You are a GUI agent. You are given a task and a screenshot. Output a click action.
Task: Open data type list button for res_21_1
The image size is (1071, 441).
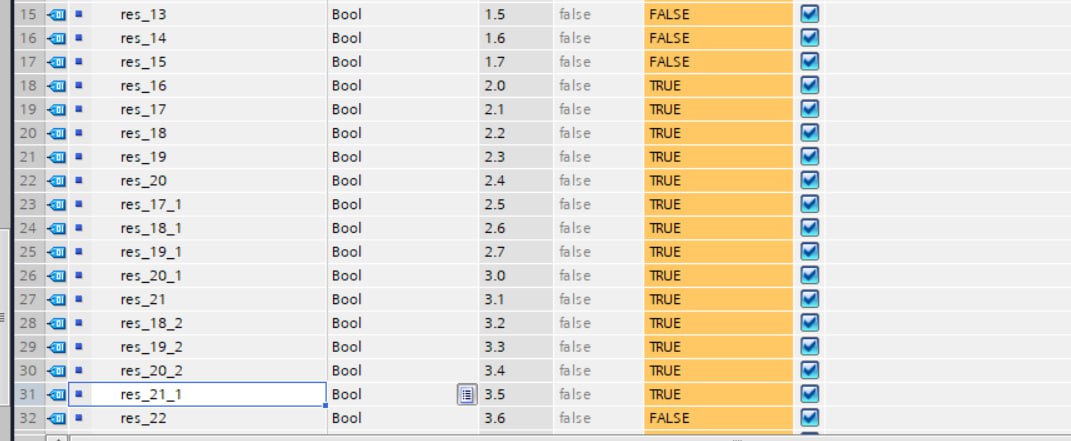point(467,394)
